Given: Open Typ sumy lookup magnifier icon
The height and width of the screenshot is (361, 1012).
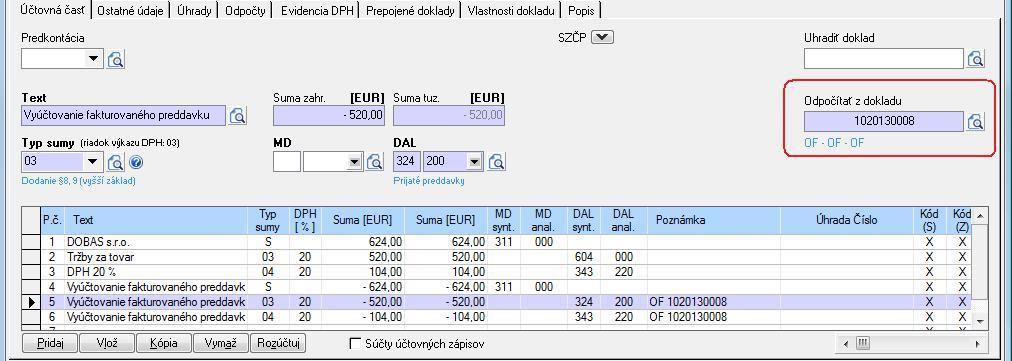Looking at the screenshot, I should [x=116, y=161].
